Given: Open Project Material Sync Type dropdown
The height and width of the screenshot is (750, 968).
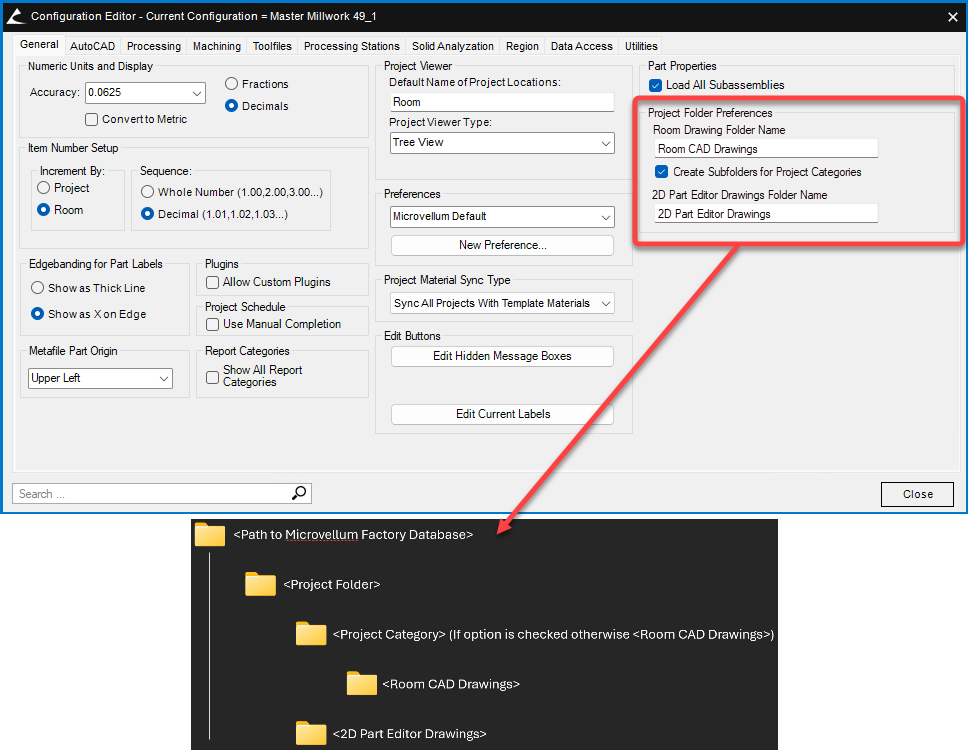Looking at the screenshot, I should click(503, 303).
